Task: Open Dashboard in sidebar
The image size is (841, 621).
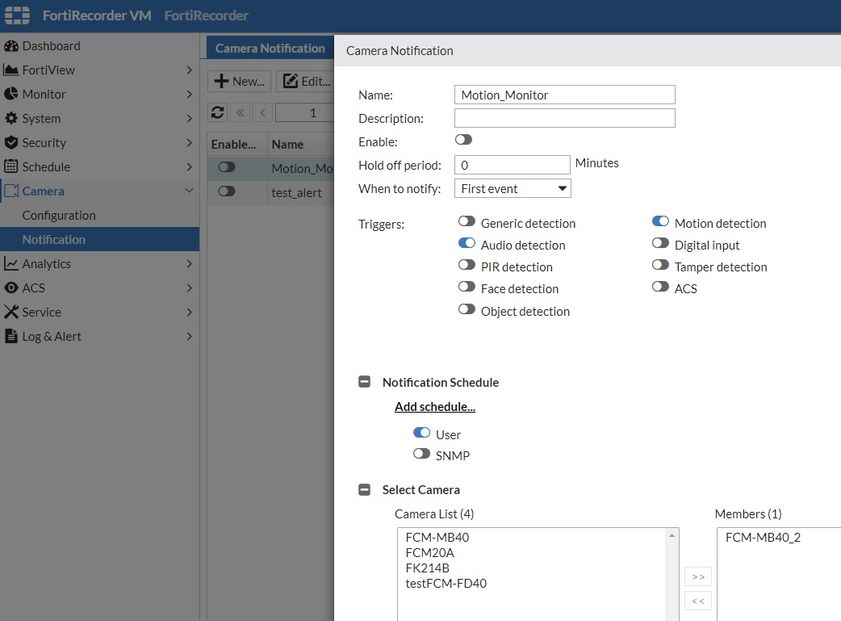Action: pyautogui.click(x=100, y=46)
